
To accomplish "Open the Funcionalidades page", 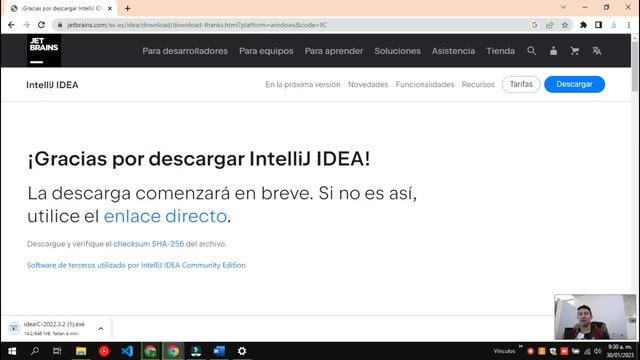I will (424, 84).
